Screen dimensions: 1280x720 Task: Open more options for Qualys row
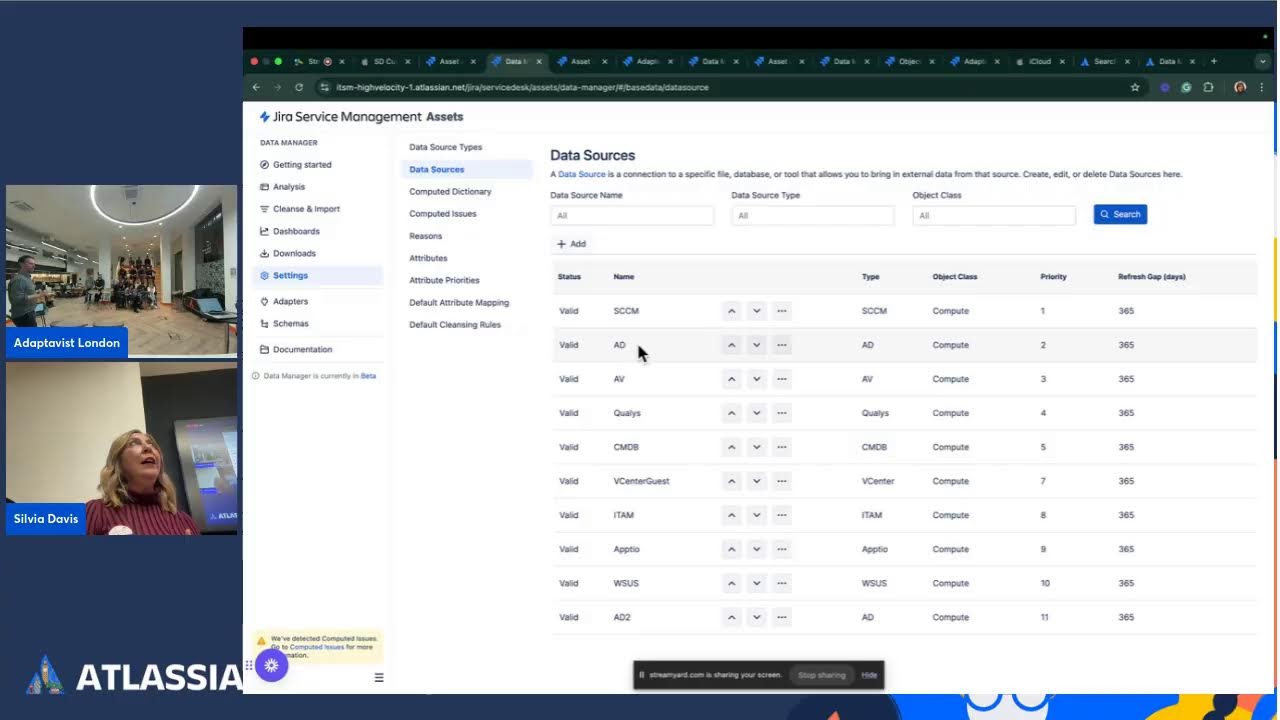[781, 413]
